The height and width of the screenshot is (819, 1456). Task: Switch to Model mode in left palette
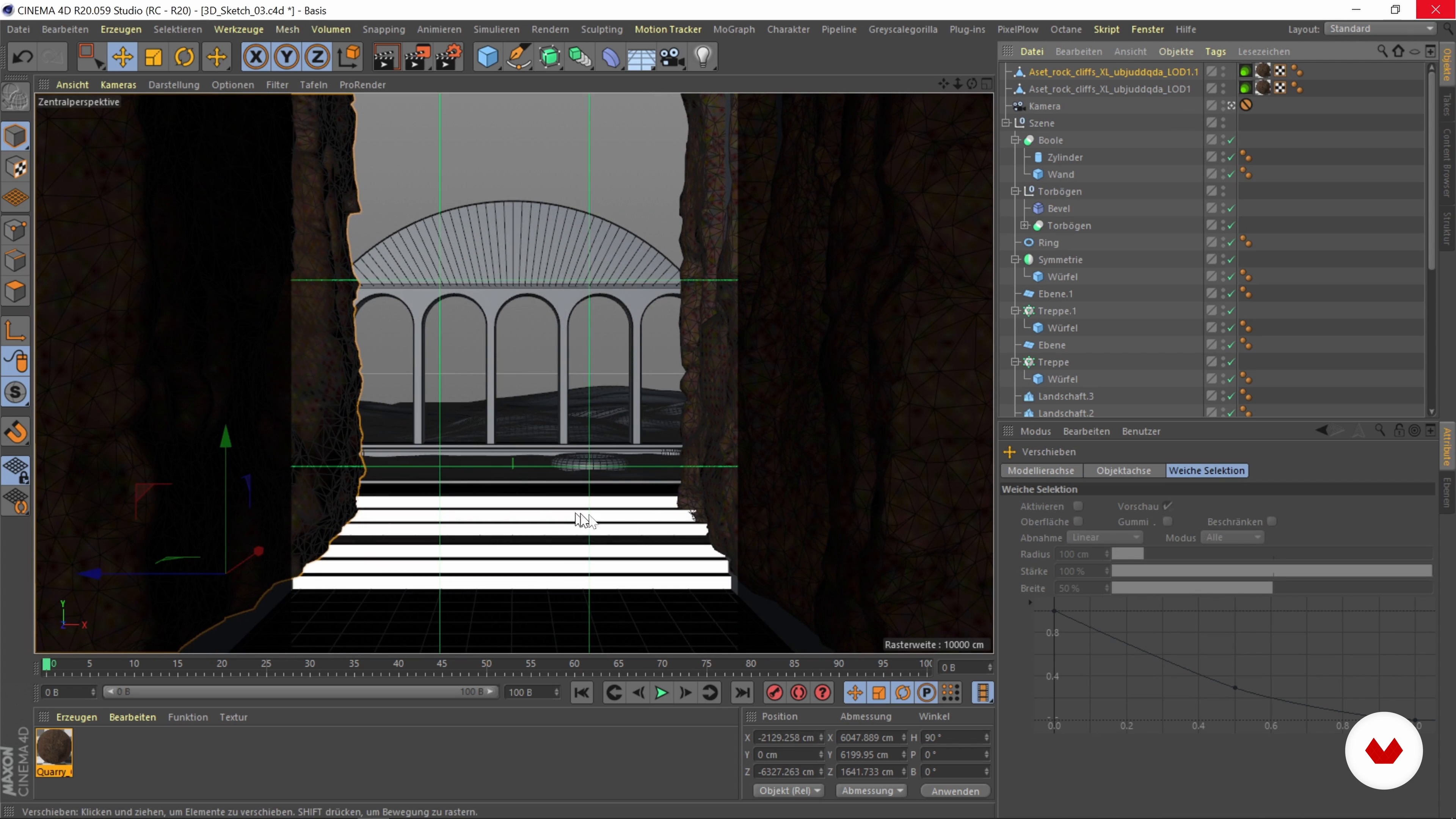[15, 136]
